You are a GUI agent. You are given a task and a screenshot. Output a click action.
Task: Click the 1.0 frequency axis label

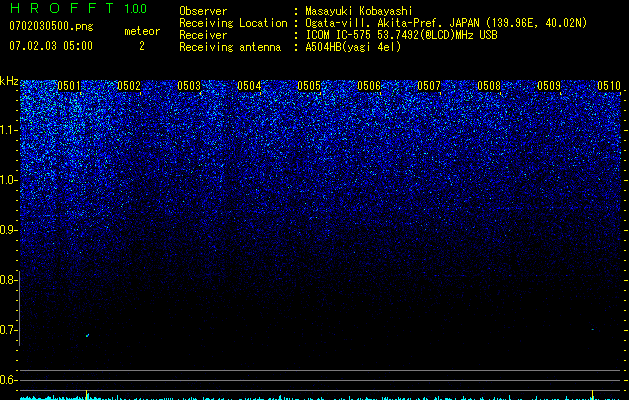click(x=8, y=180)
